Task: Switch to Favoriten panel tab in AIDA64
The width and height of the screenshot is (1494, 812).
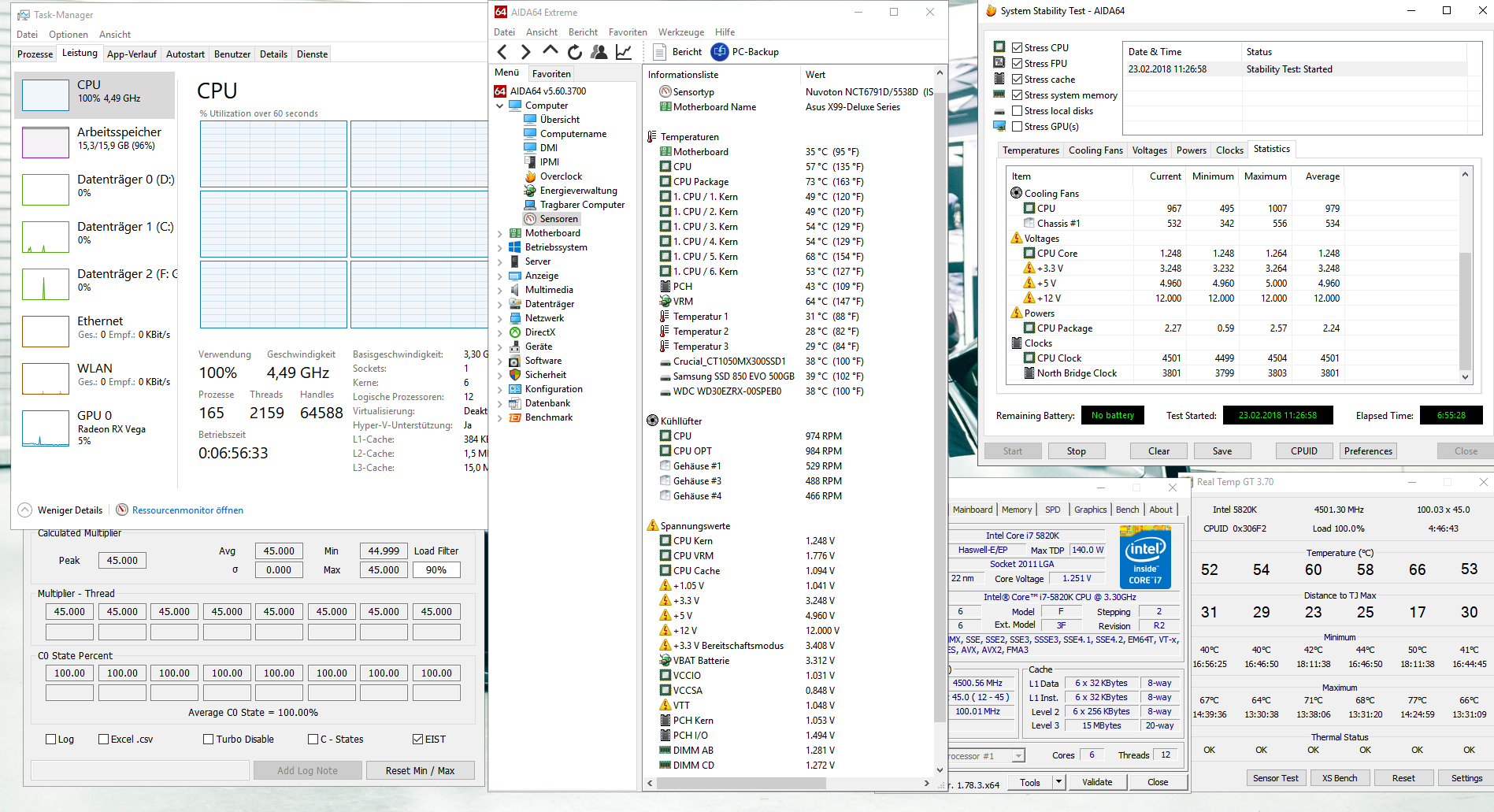Action: point(551,73)
